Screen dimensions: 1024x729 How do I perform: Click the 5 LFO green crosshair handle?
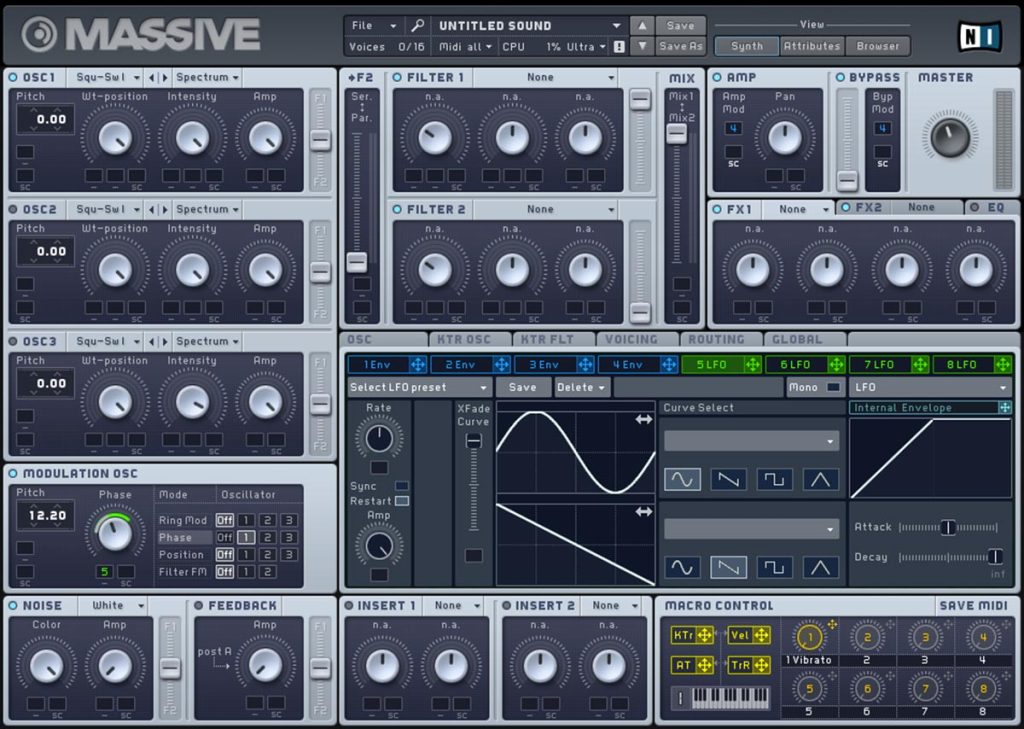752,364
